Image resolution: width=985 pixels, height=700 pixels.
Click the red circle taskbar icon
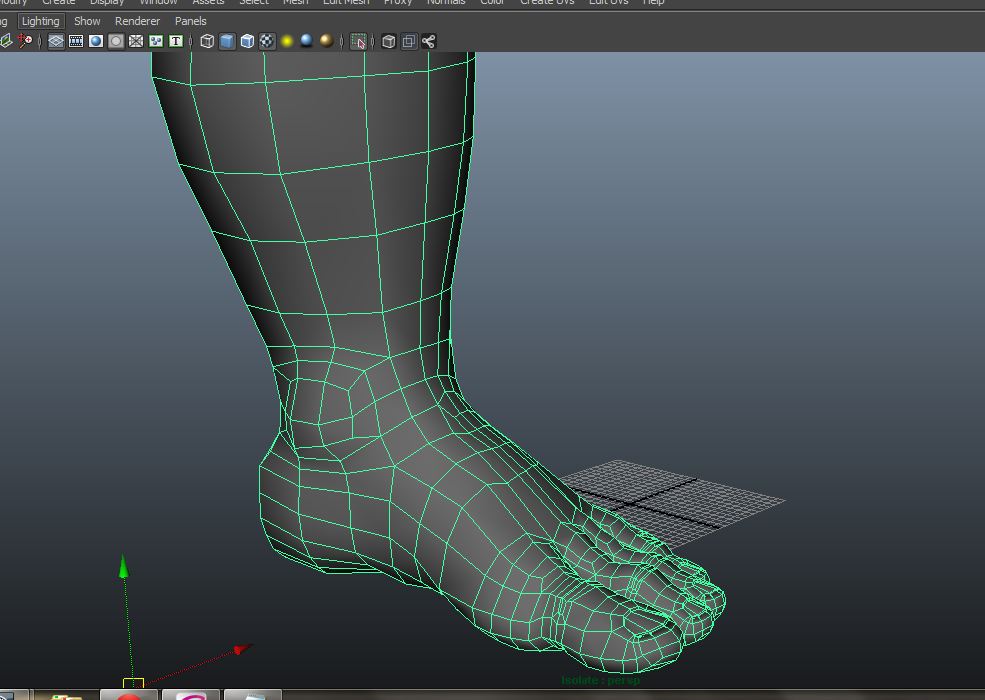click(x=130, y=695)
